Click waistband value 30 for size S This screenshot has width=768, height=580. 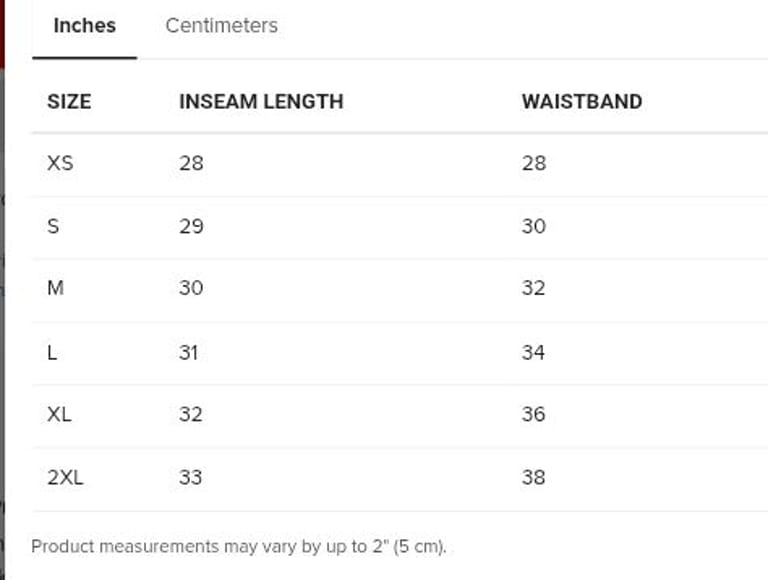(533, 226)
